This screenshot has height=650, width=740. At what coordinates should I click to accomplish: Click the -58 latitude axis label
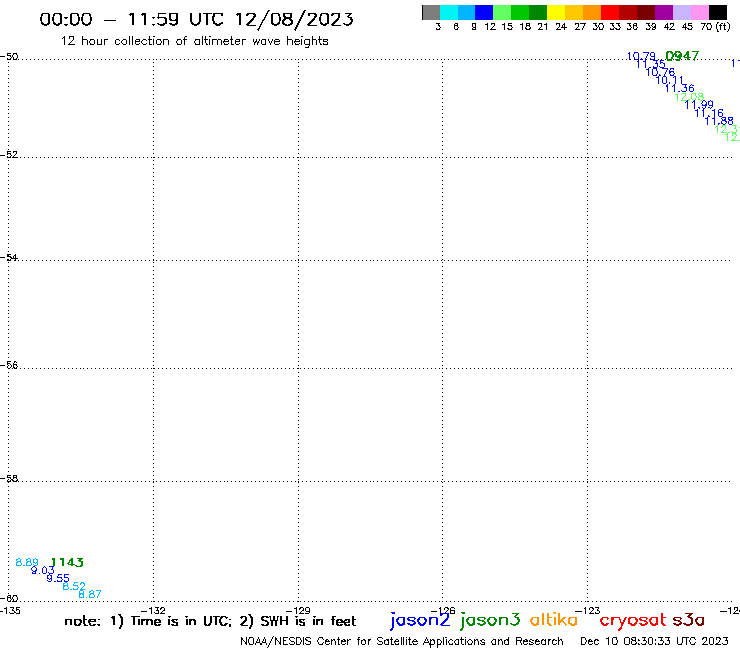9,479
